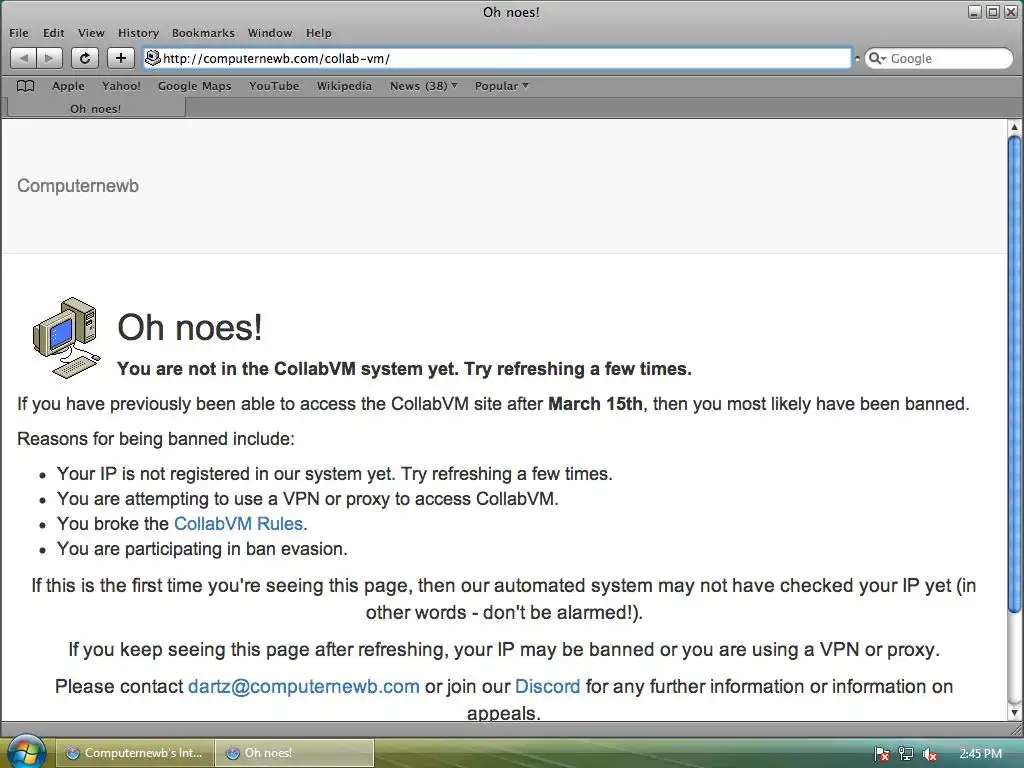Open the Windows Start orb

point(25,752)
